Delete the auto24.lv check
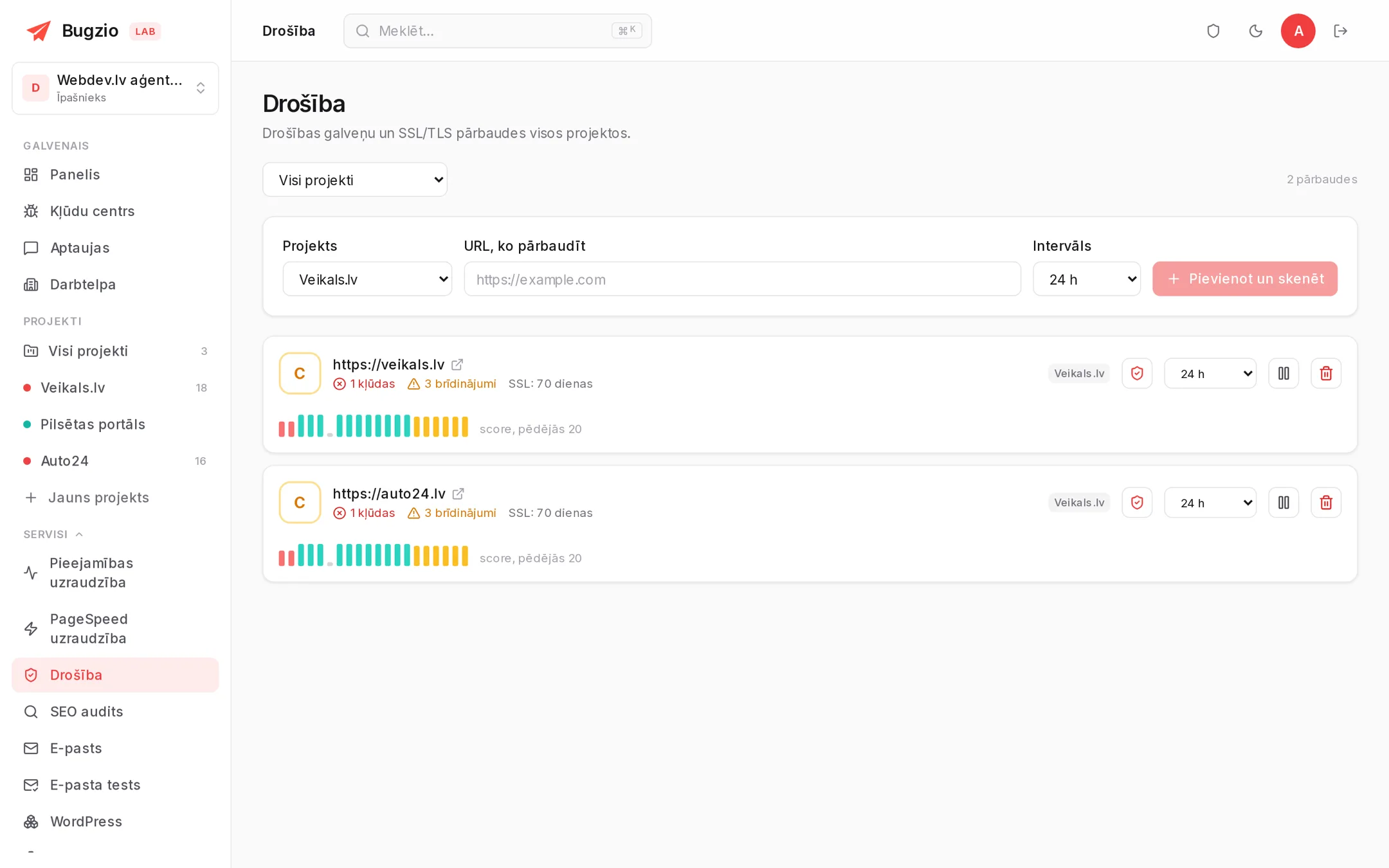 click(1326, 503)
